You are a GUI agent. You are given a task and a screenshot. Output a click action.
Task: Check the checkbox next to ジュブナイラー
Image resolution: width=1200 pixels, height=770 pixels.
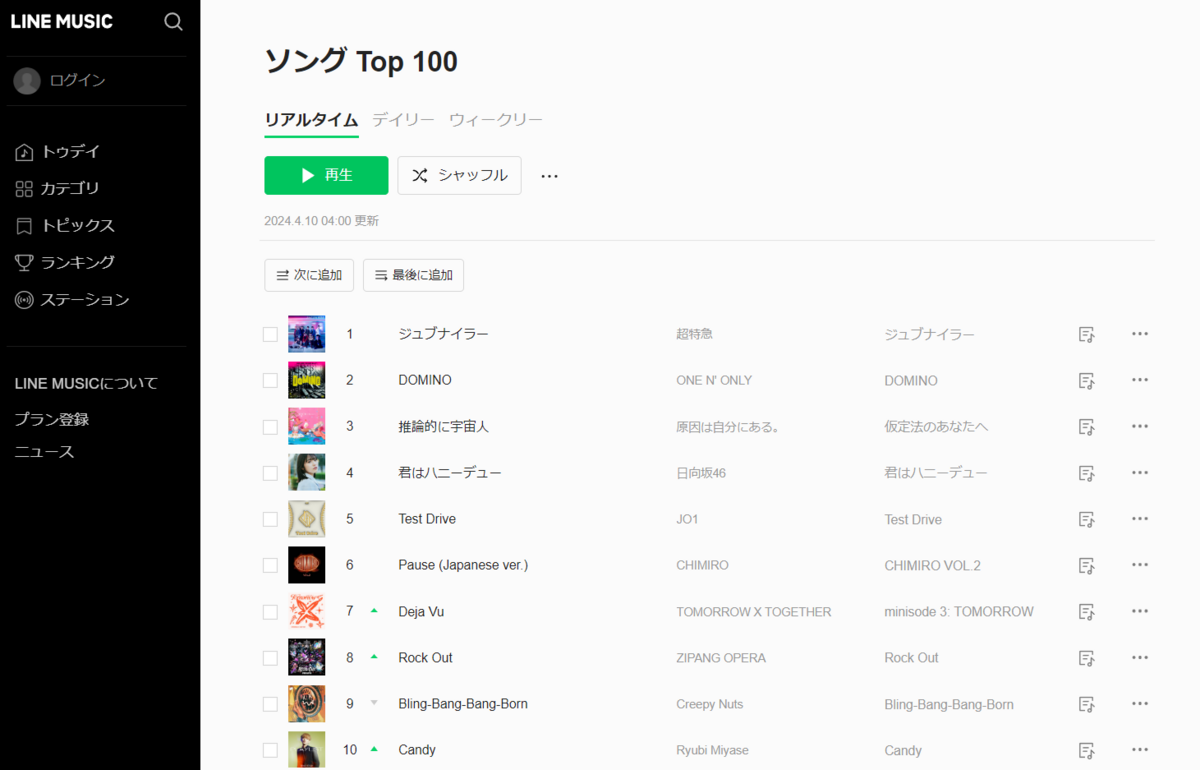tap(269, 334)
